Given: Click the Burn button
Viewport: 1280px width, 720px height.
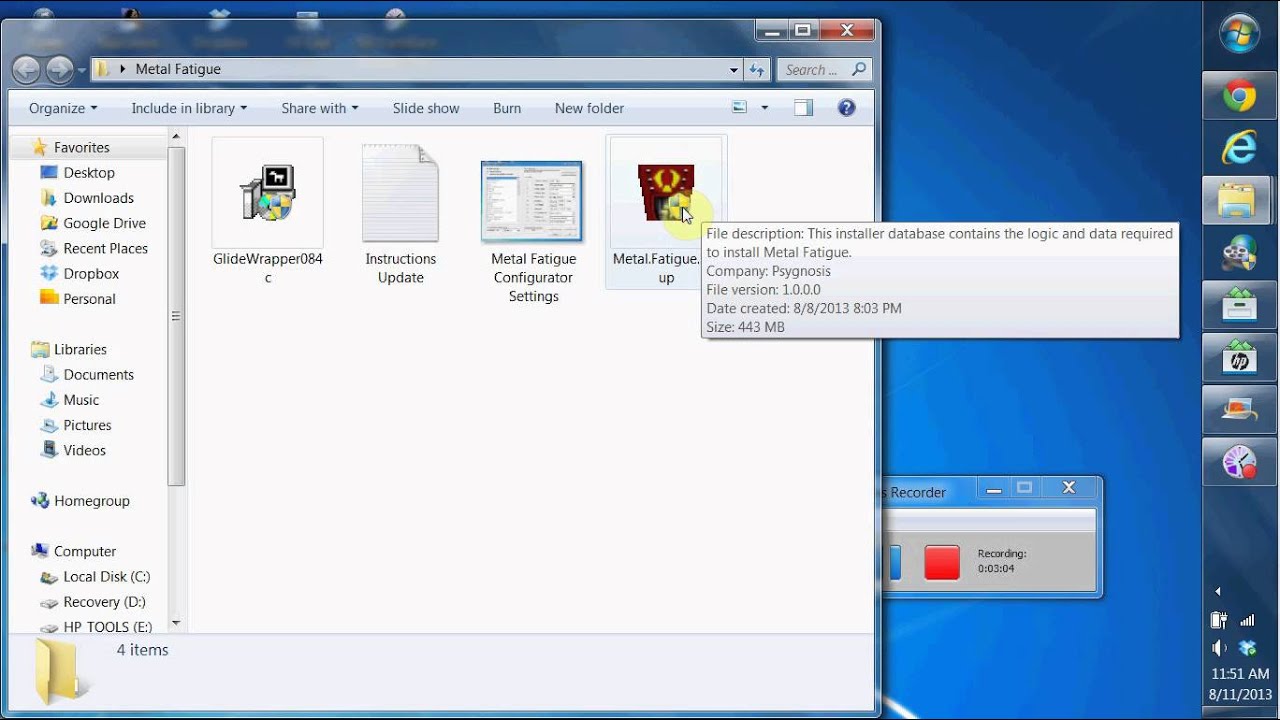Looking at the screenshot, I should 507,108.
